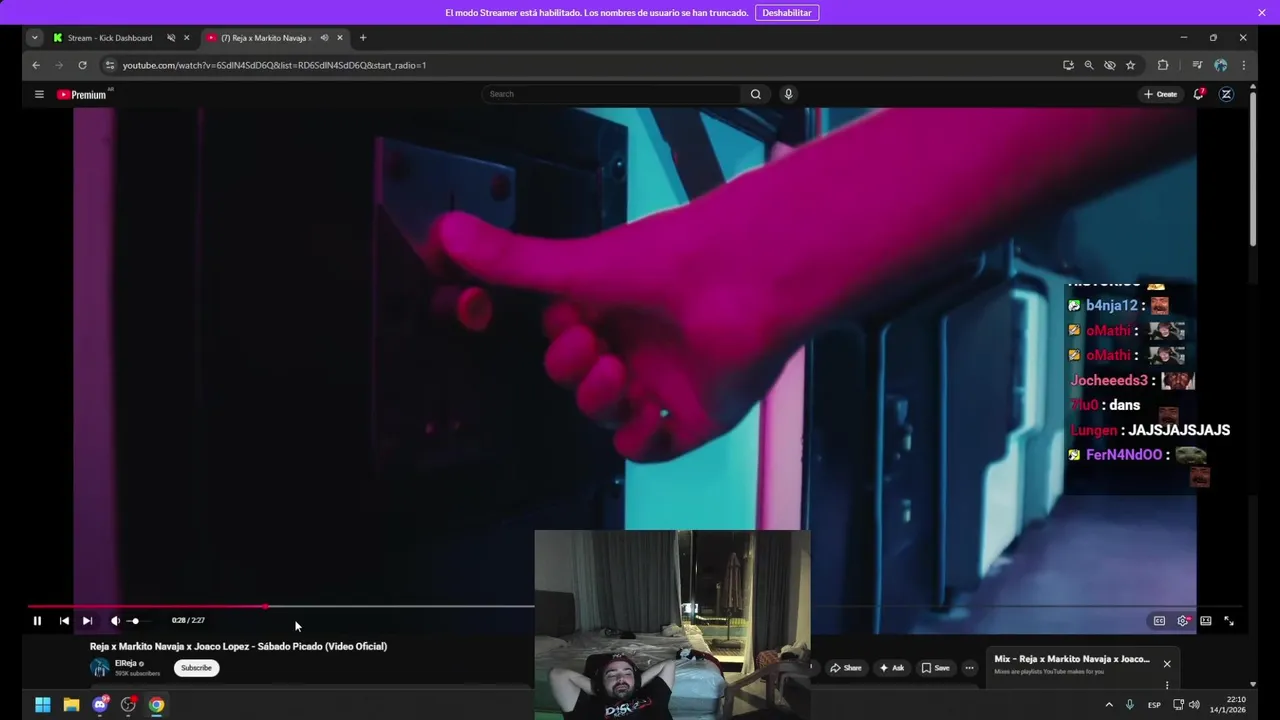1280x720 pixels.
Task: Save video to a playlist
Action: [x=936, y=668]
